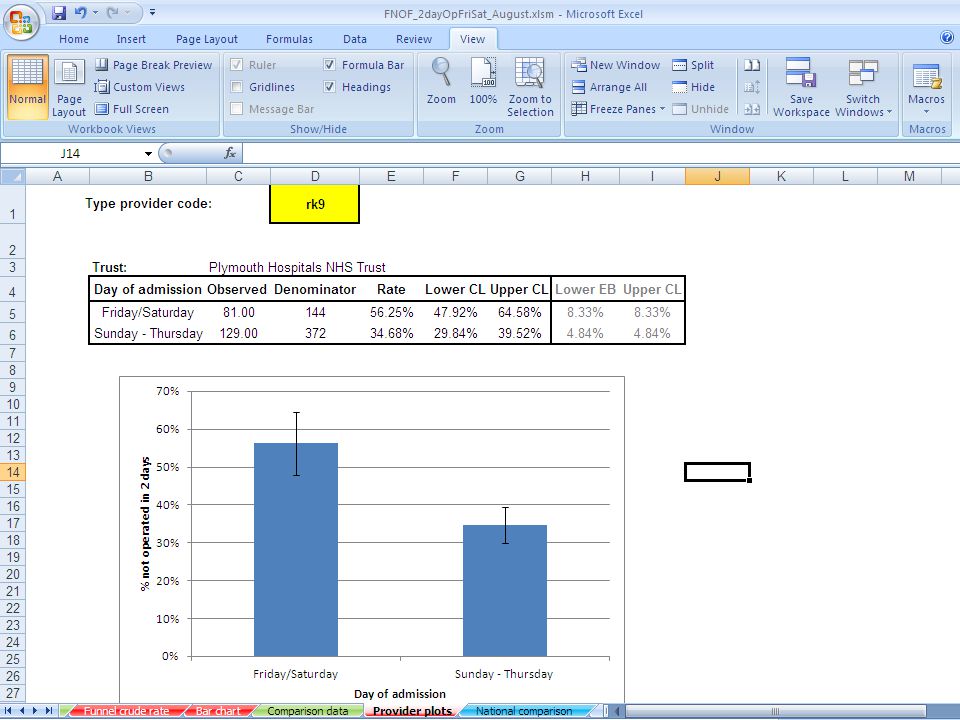The width and height of the screenshot is (960, 720).
Task: Click Synchronous Scrolling icon
Action: pos(752,87)
